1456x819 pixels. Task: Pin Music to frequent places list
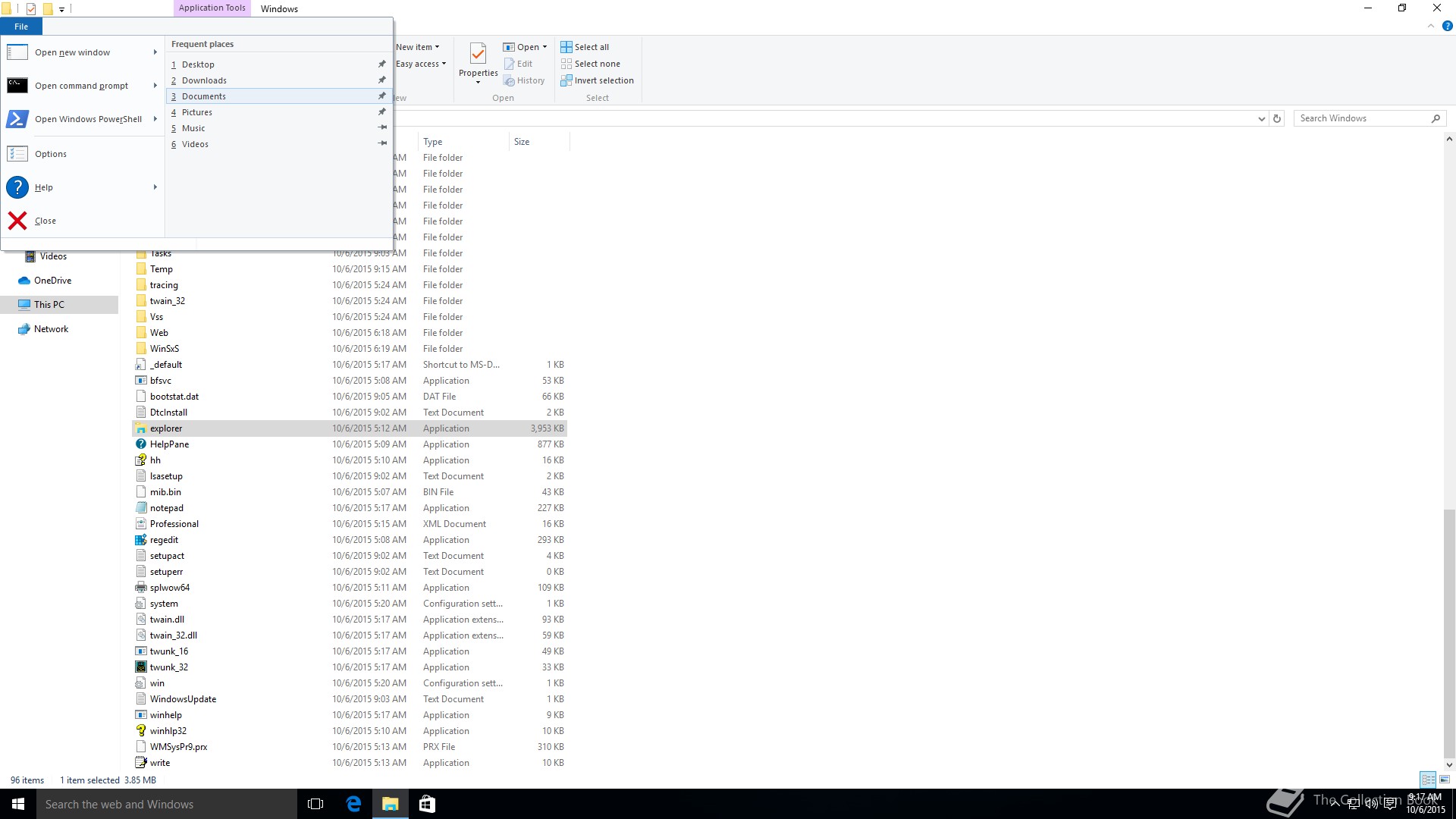(382, 128)
